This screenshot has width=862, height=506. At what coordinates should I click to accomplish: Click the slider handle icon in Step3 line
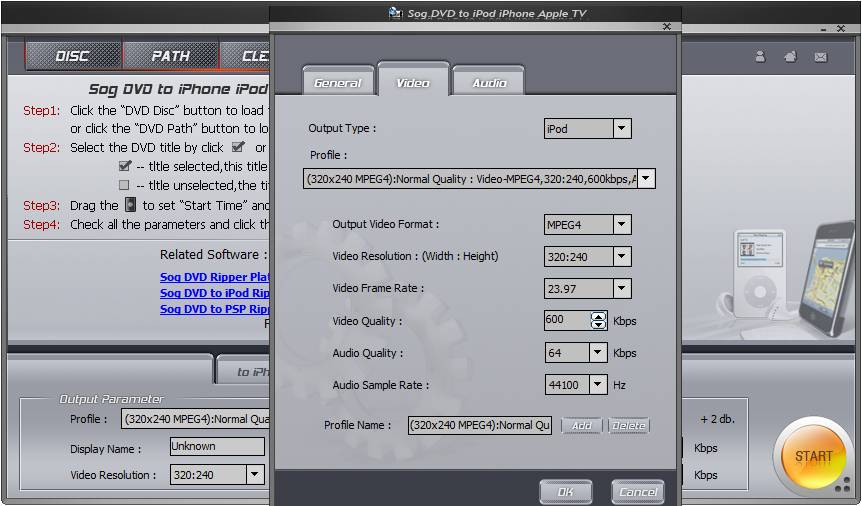point(130,205)
